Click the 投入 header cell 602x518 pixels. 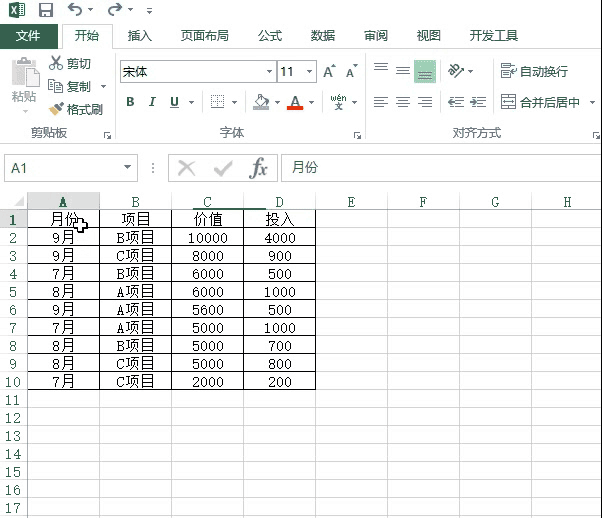point(280,219)
